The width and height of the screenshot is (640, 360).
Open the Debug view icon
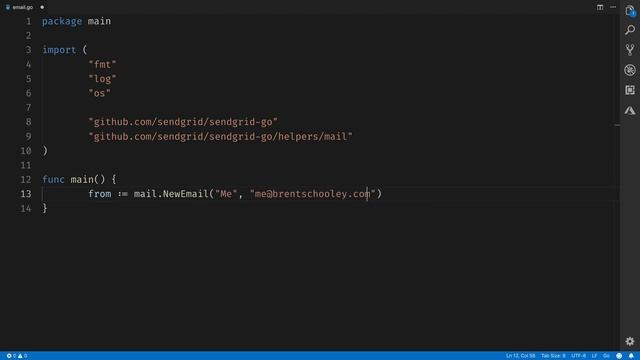click(630, 70)
